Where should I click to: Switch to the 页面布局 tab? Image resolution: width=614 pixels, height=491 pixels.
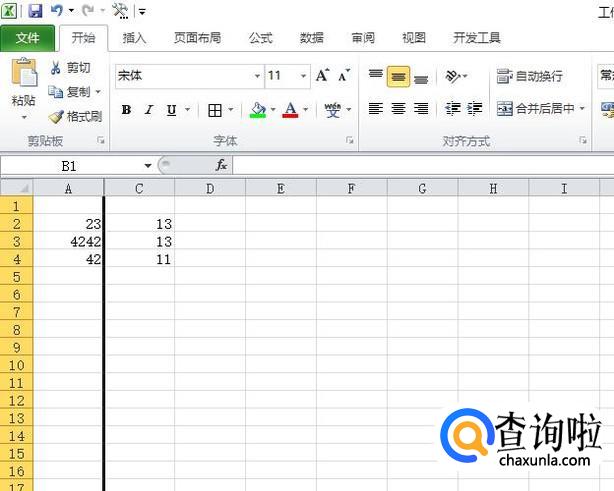(197, 38)
